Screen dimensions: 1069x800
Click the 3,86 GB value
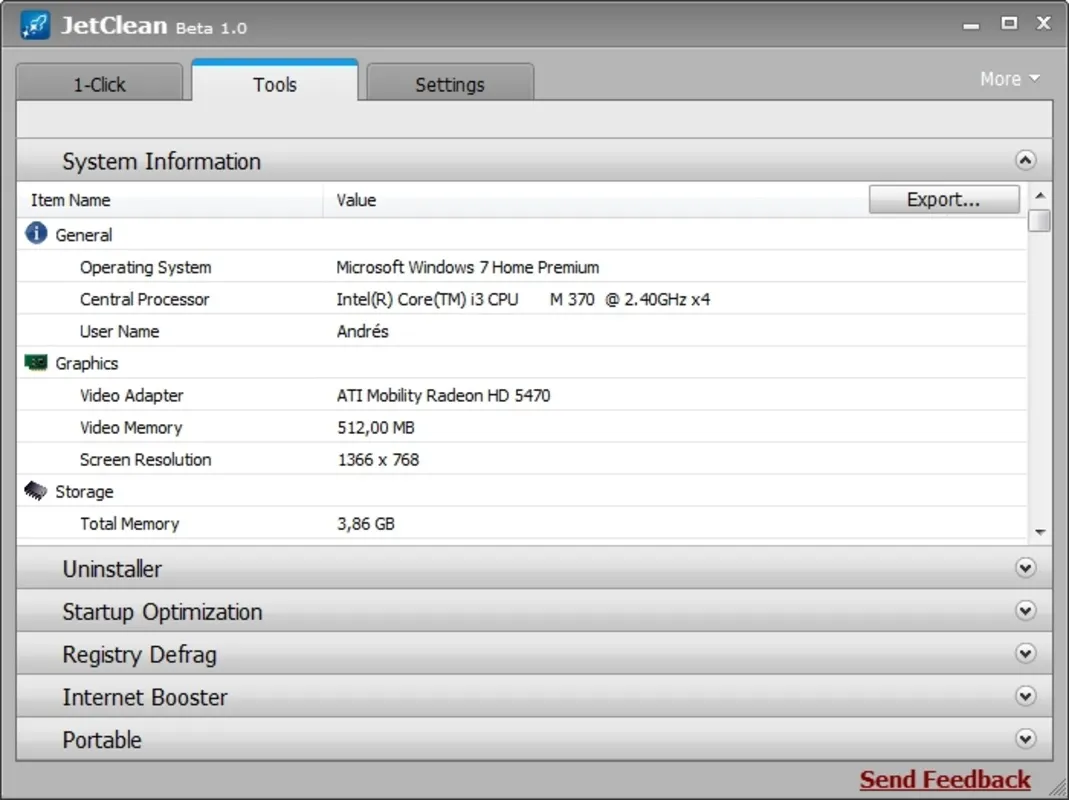pyautogui.click(x=366, y=524)
